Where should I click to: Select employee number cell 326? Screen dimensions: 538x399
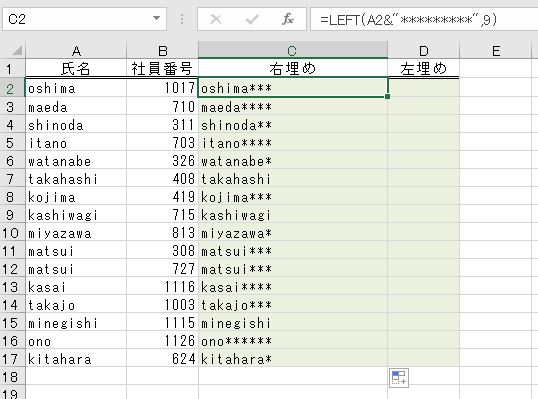[x=162, y=161]
